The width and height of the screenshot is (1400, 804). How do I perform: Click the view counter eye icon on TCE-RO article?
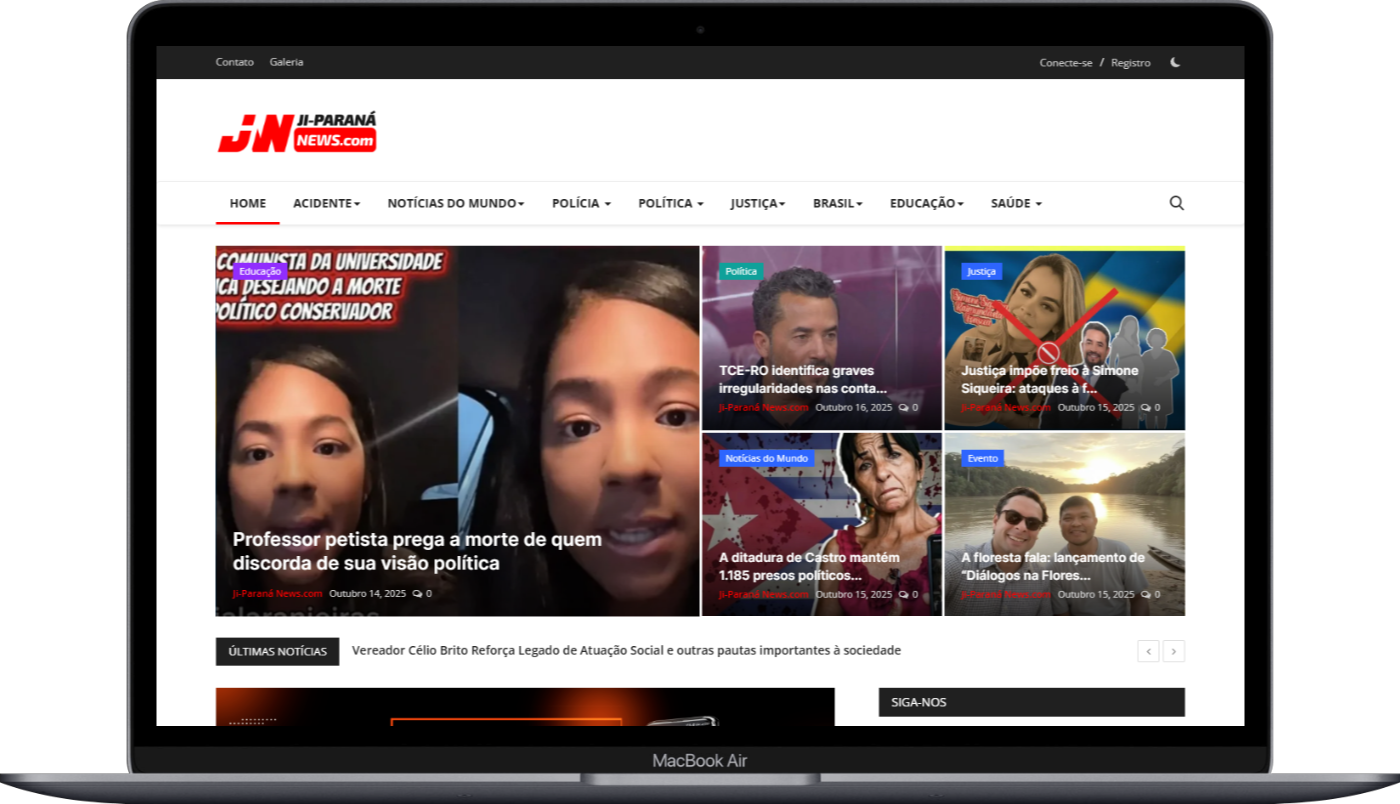click(903, 407)
